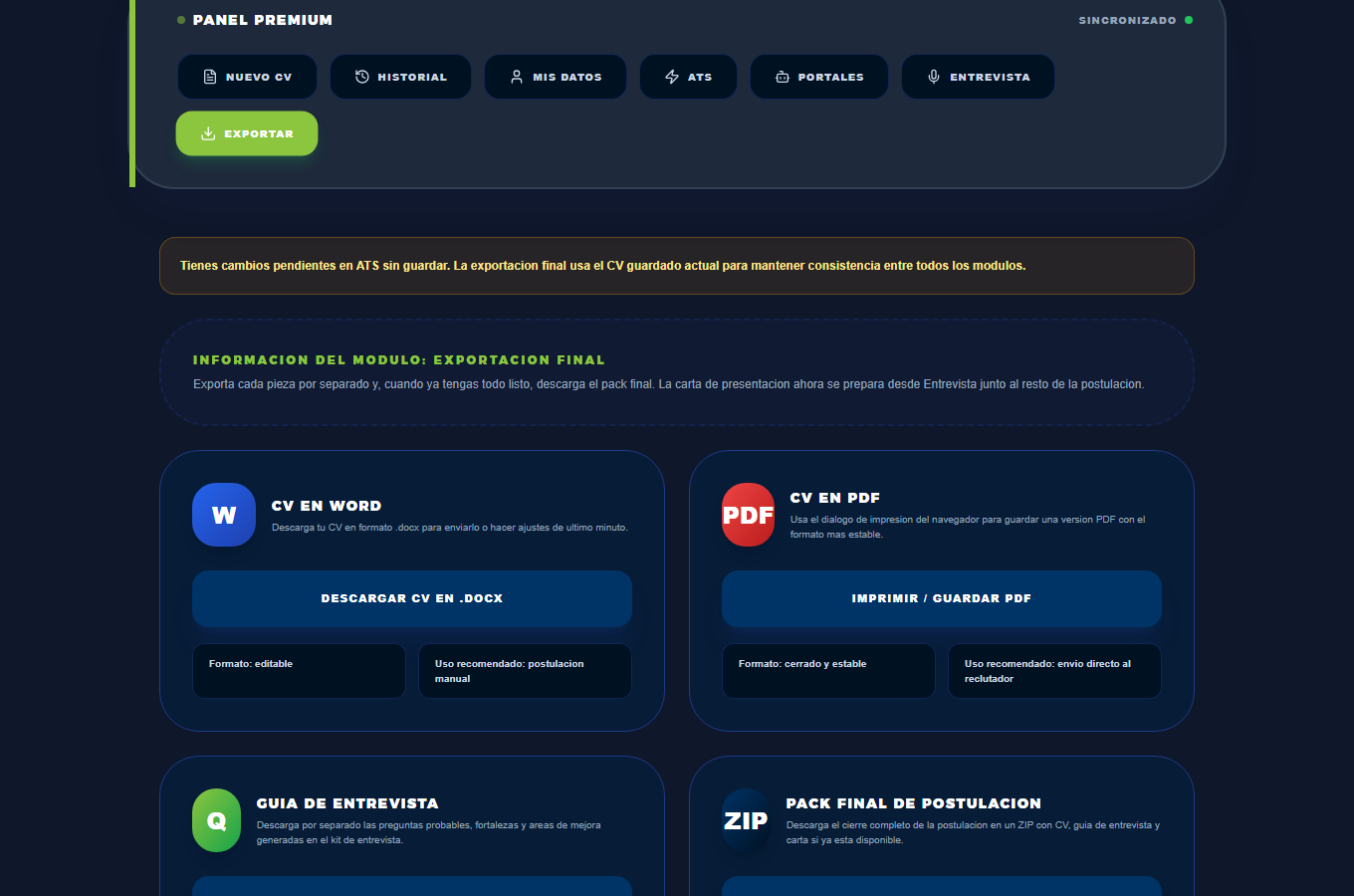Click the pending ATS changes warning banner
1354x896 pixels.
pyautogui.click(x=677, y=266)
